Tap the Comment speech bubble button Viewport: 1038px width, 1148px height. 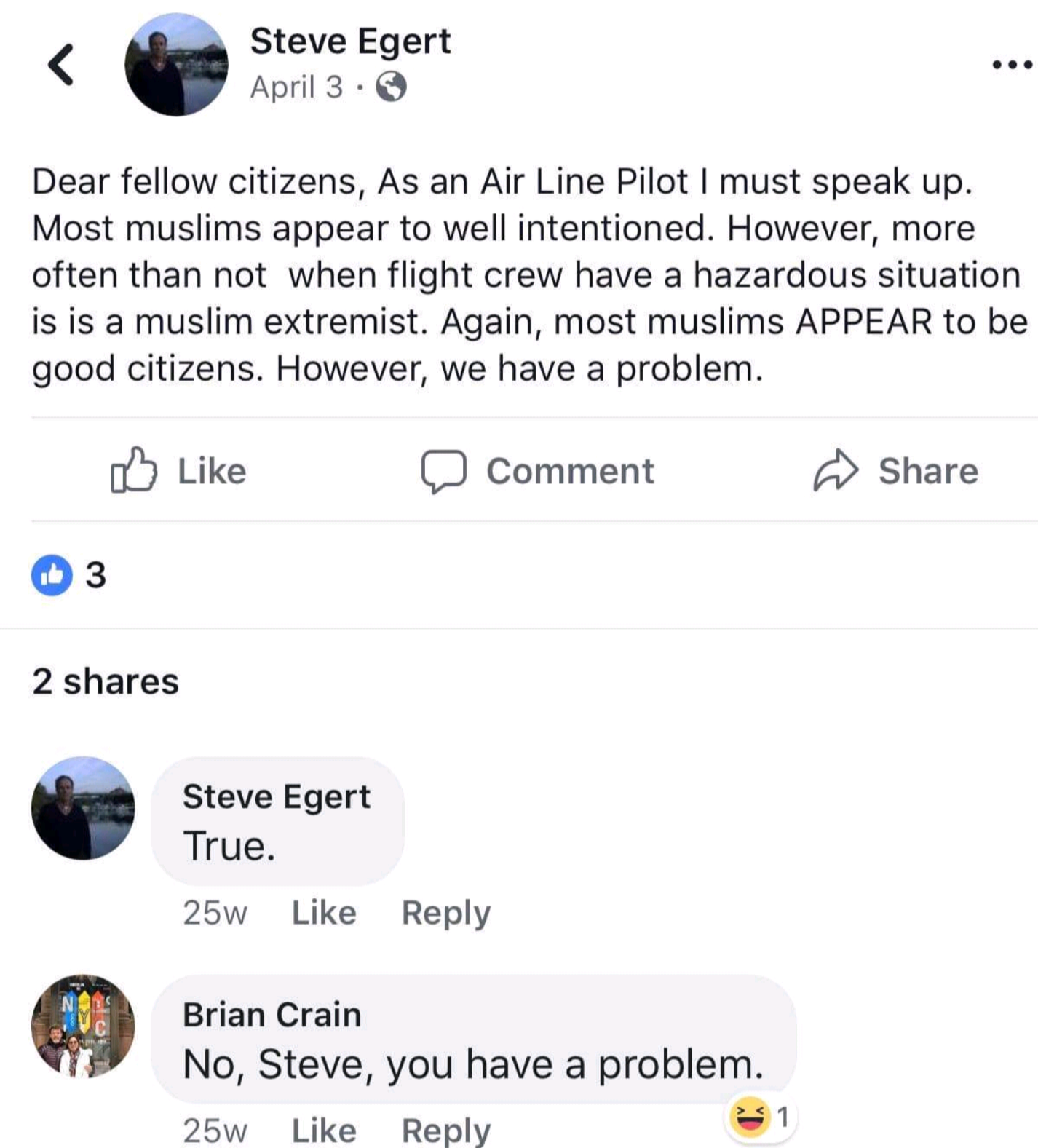[x=538, y=471]
